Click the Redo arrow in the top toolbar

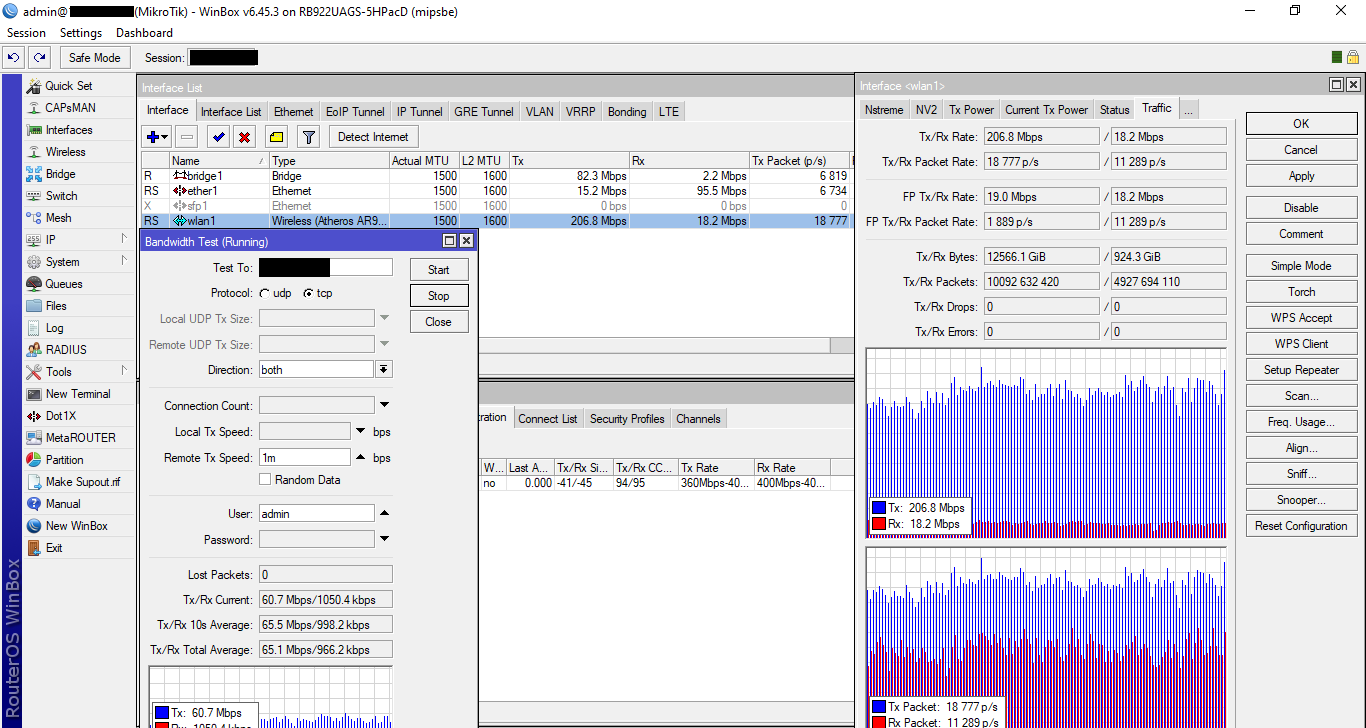tap(38, 58)
